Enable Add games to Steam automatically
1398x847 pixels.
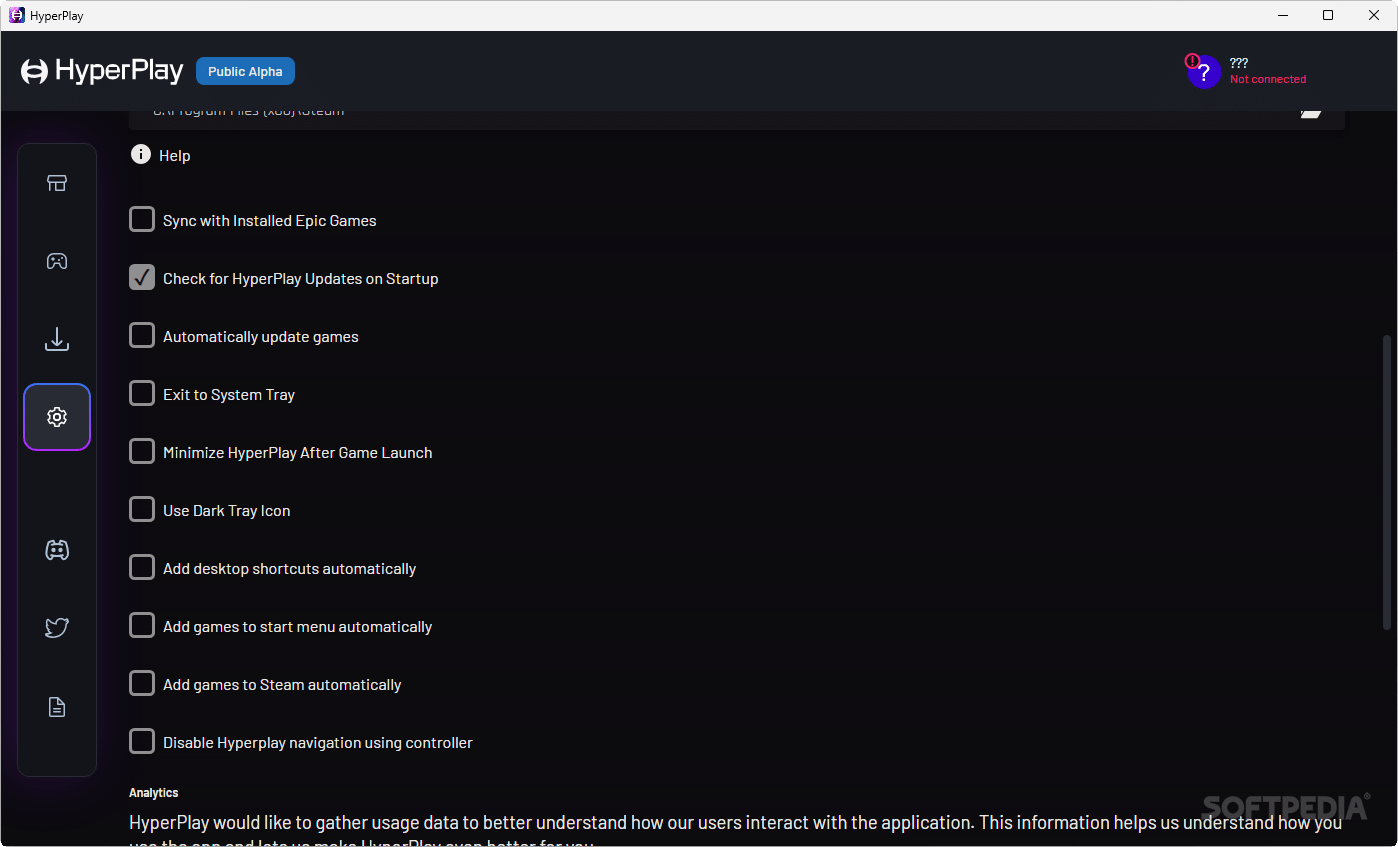tap(142, 684)
